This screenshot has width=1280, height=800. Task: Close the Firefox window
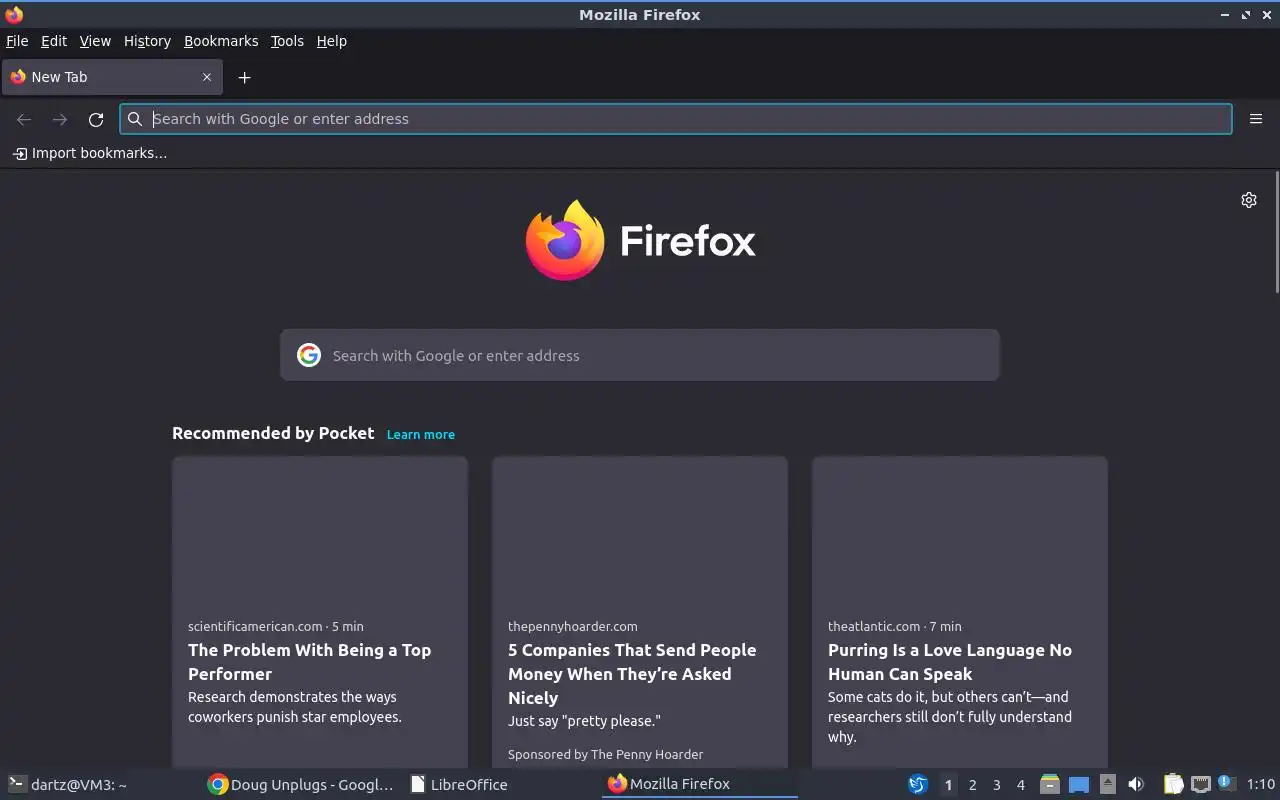click(1267, 15)
